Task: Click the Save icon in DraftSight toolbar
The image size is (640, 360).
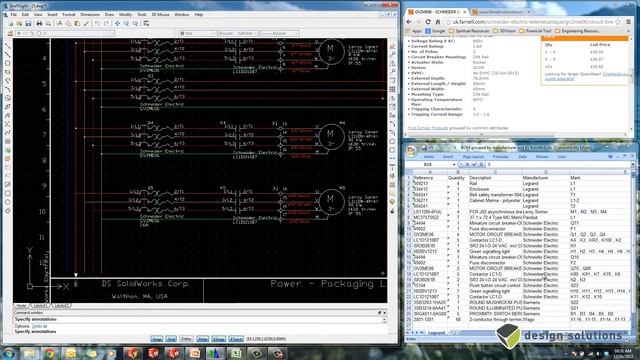Action: click(x=28, y=24)
